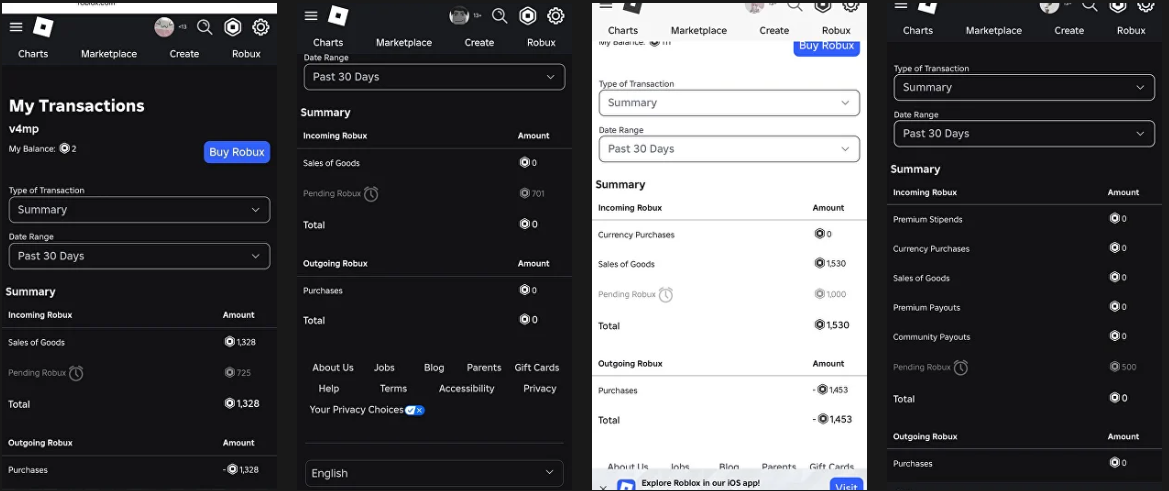Click Roblox logo in v4mp transactions panel
Screen dimensions: 1169x491
[x=44, y=28]
